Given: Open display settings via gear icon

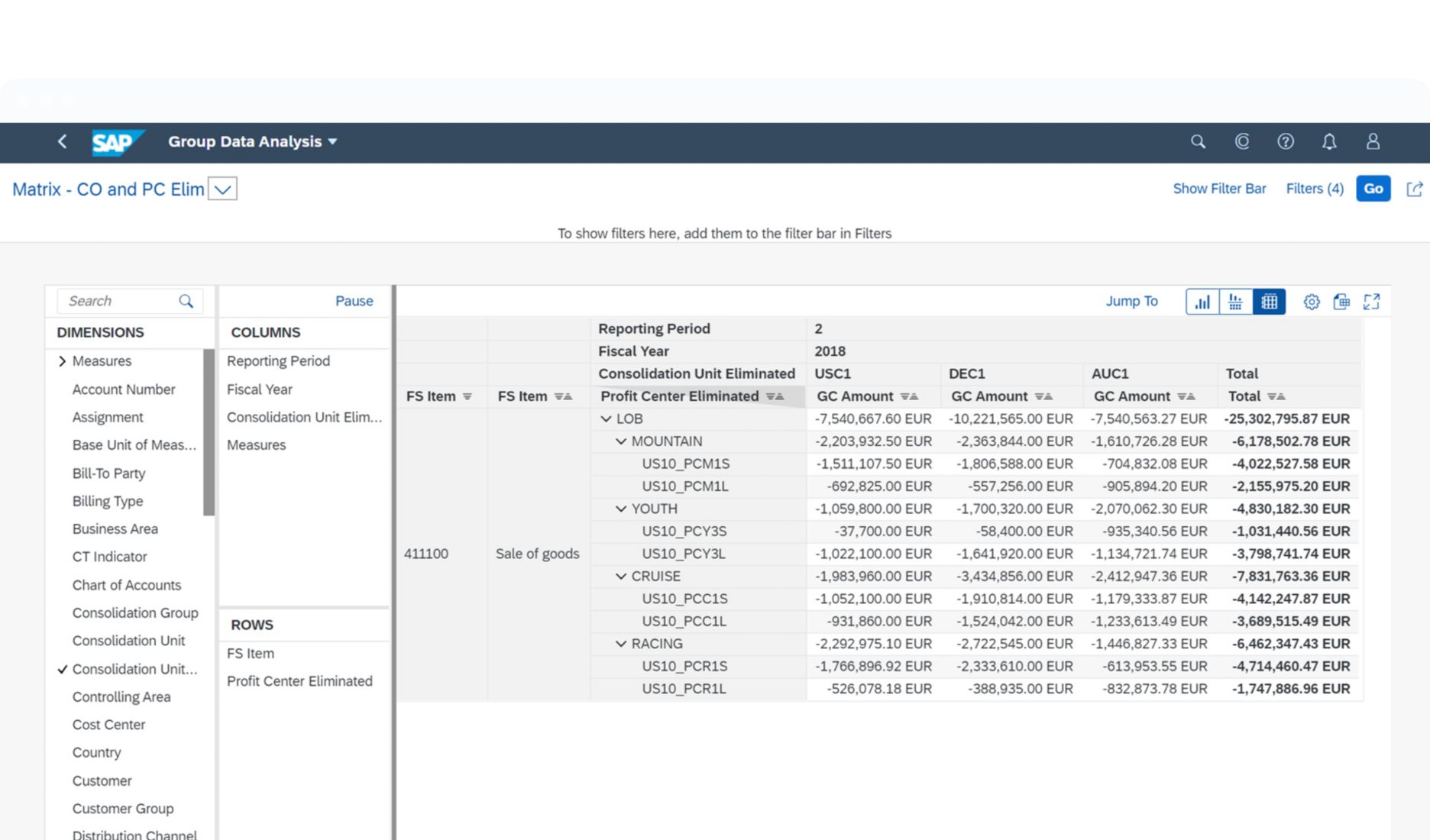Looking at the screenshot, I should click(x=1312, y=301).
